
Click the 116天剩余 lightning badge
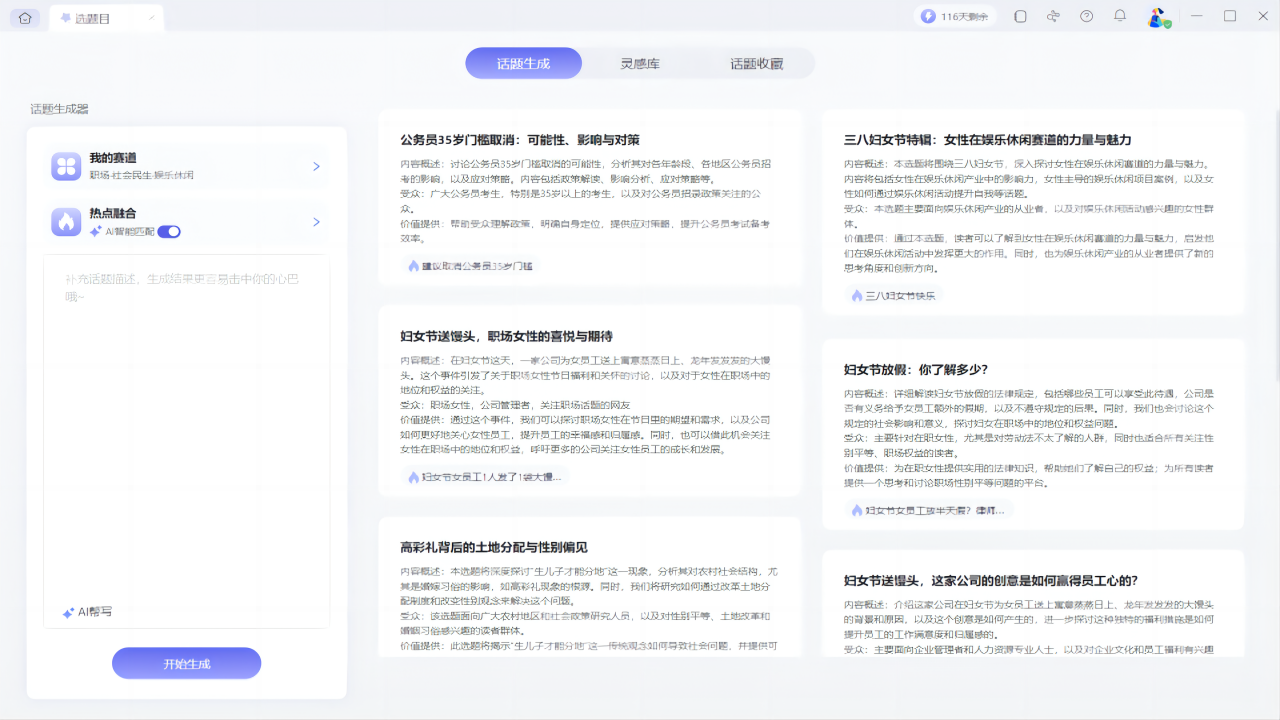[953, 16]
